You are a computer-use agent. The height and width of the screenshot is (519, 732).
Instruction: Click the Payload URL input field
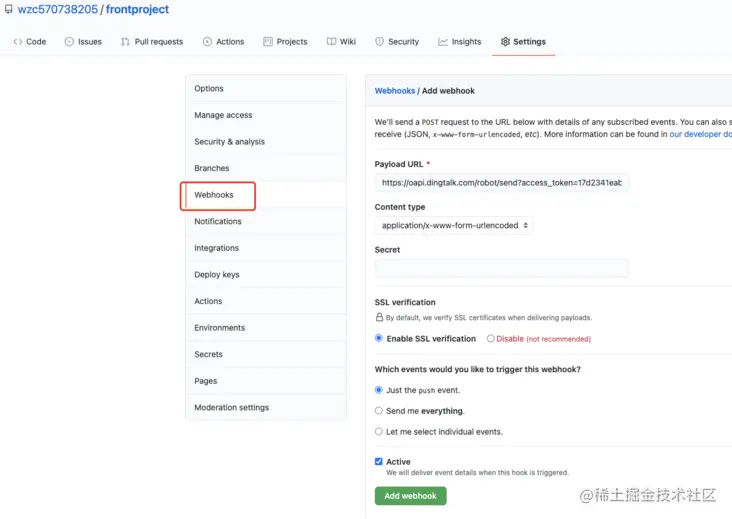pos(502,182)
